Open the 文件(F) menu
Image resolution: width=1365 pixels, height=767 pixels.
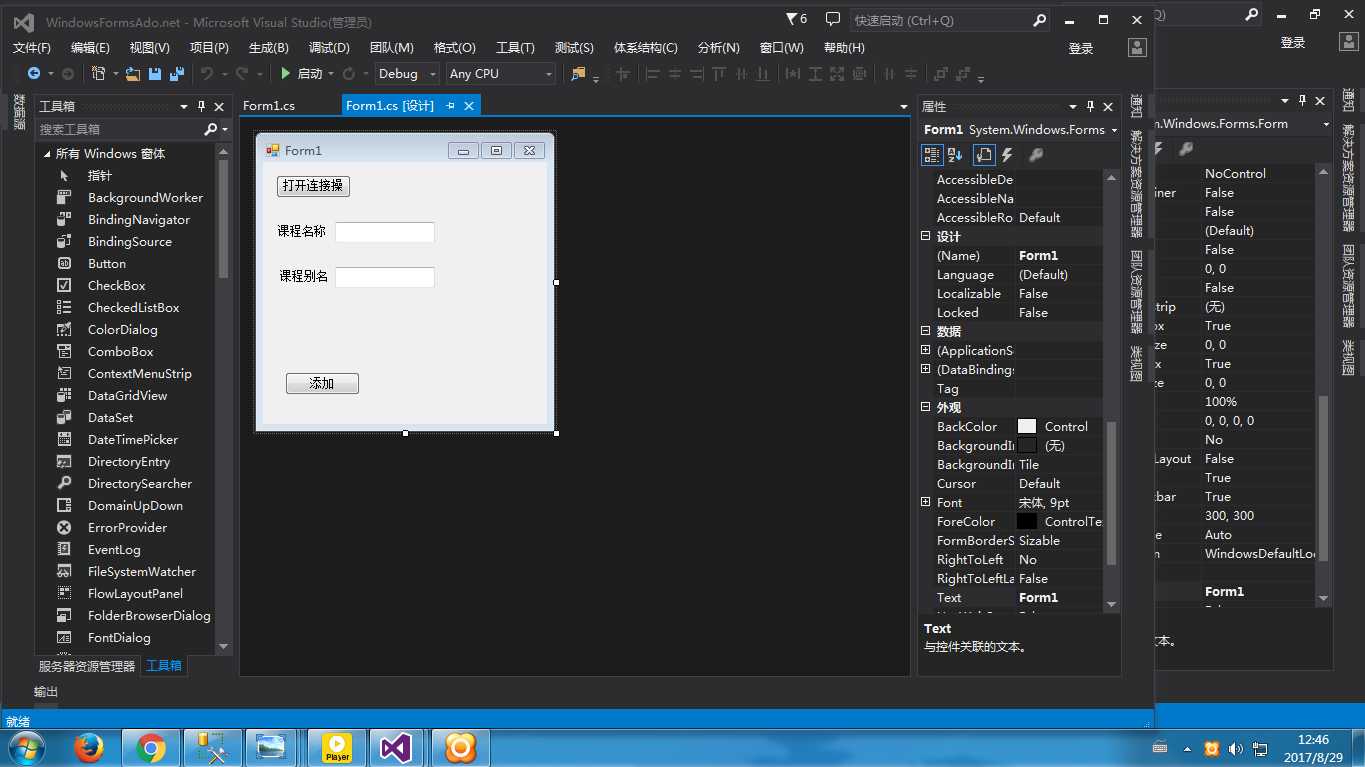point(32,48)
